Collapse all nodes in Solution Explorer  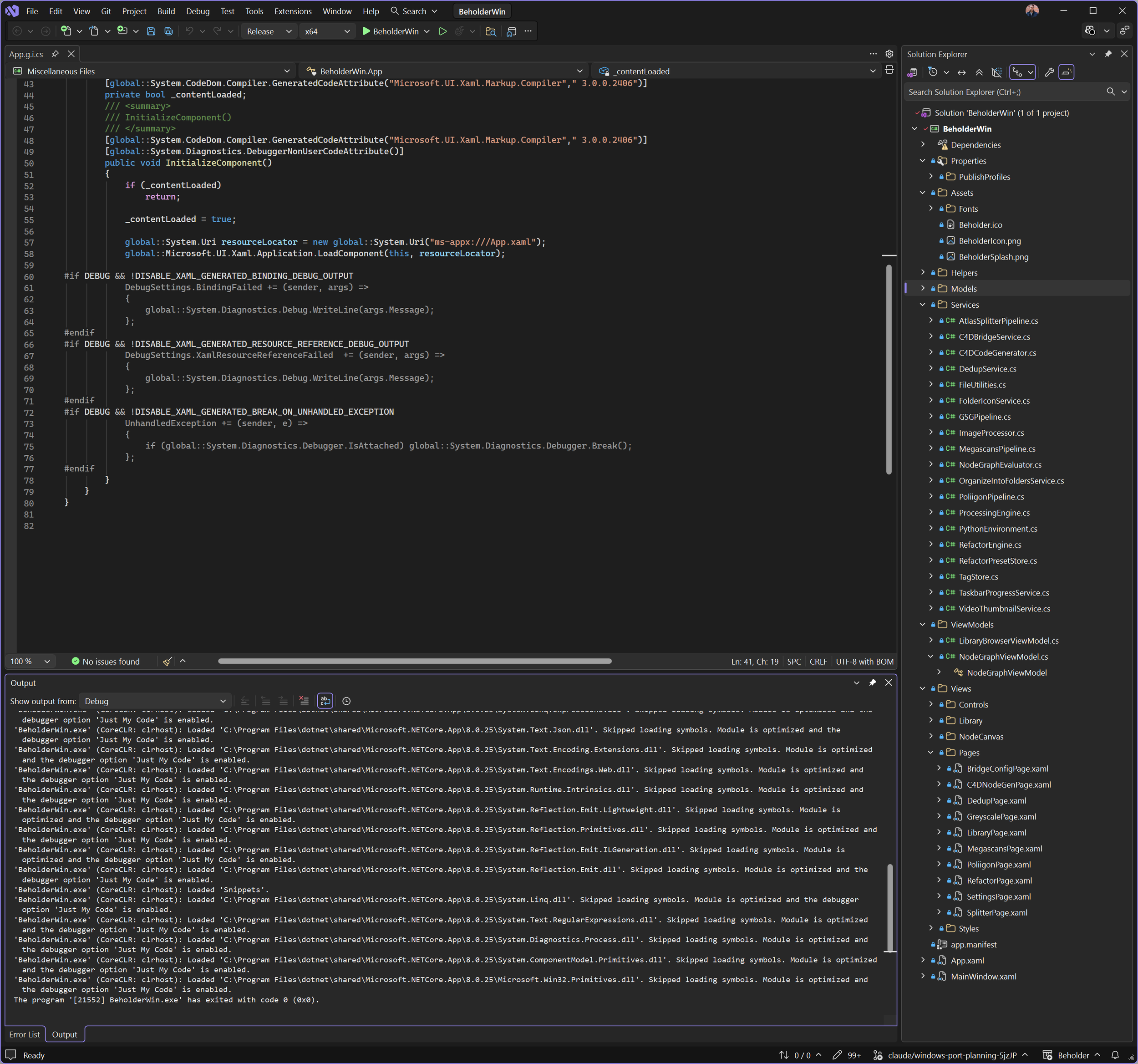click(979, 72)
